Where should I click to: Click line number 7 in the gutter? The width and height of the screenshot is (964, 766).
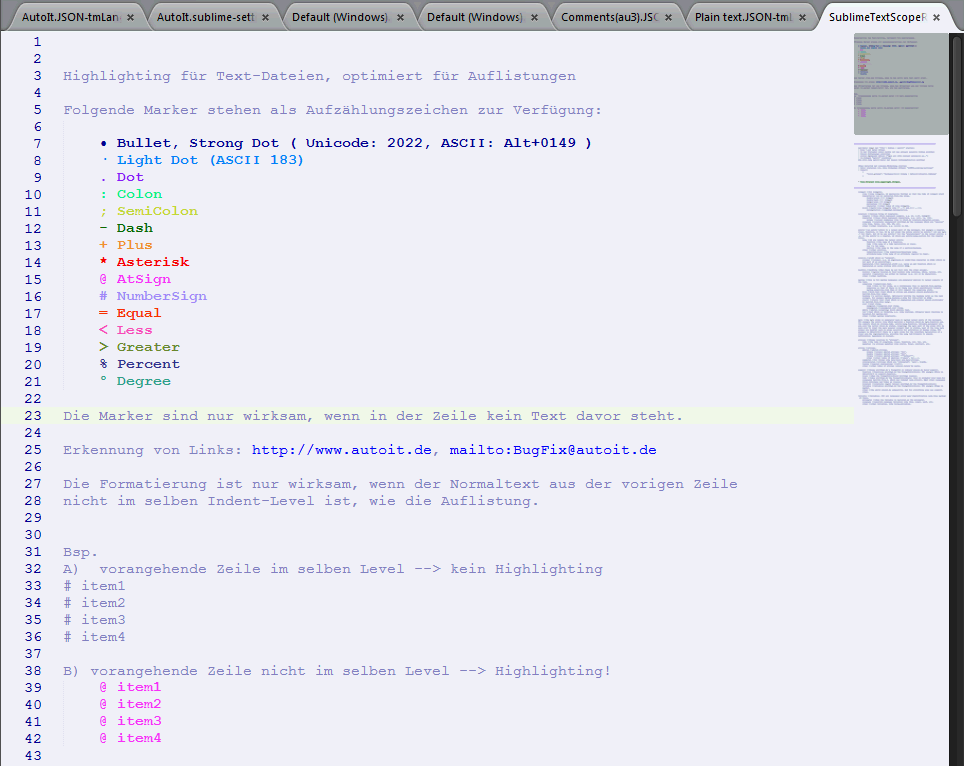click(37, 143)
